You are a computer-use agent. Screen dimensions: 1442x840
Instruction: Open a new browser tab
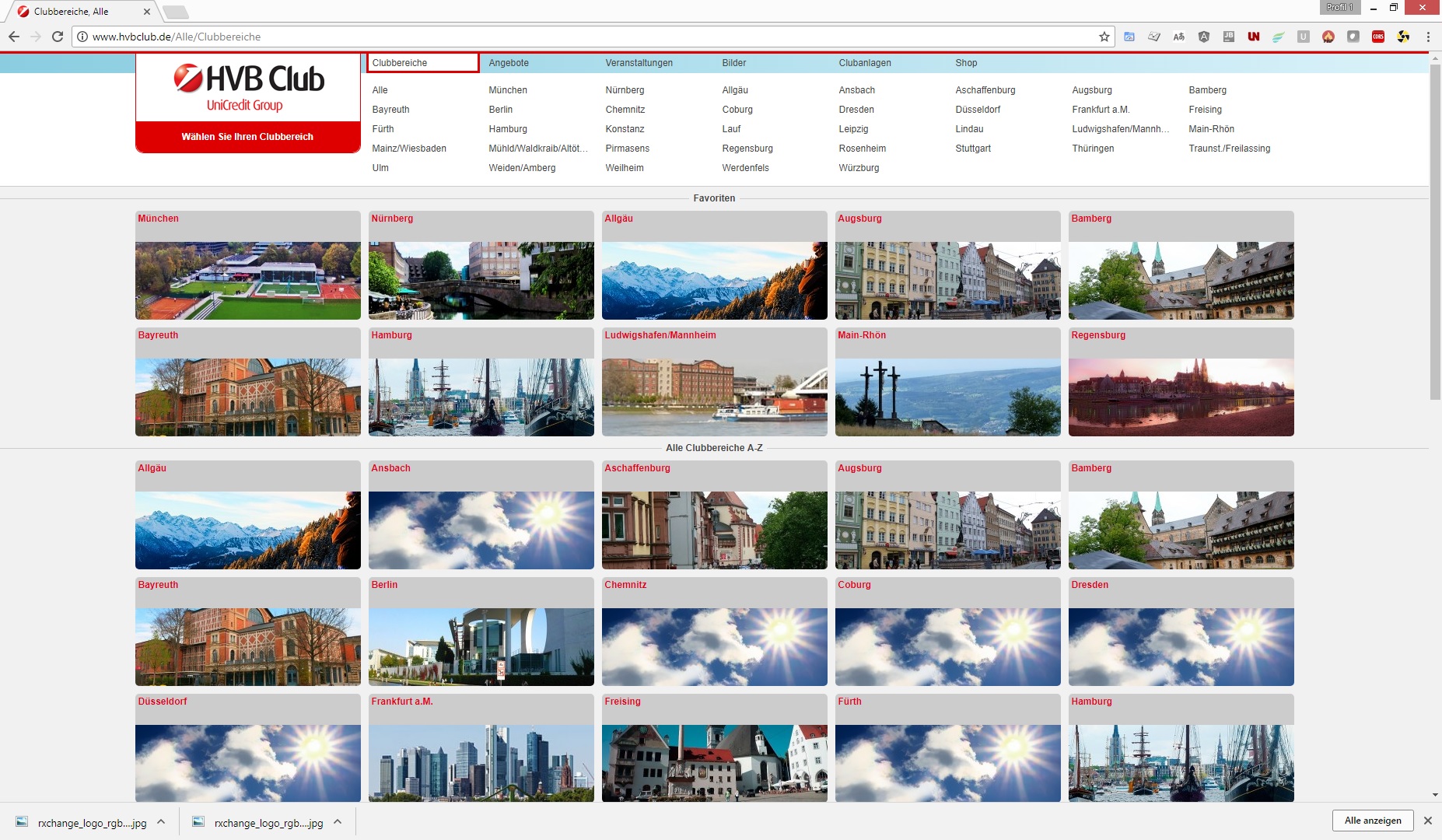[176, 12]
